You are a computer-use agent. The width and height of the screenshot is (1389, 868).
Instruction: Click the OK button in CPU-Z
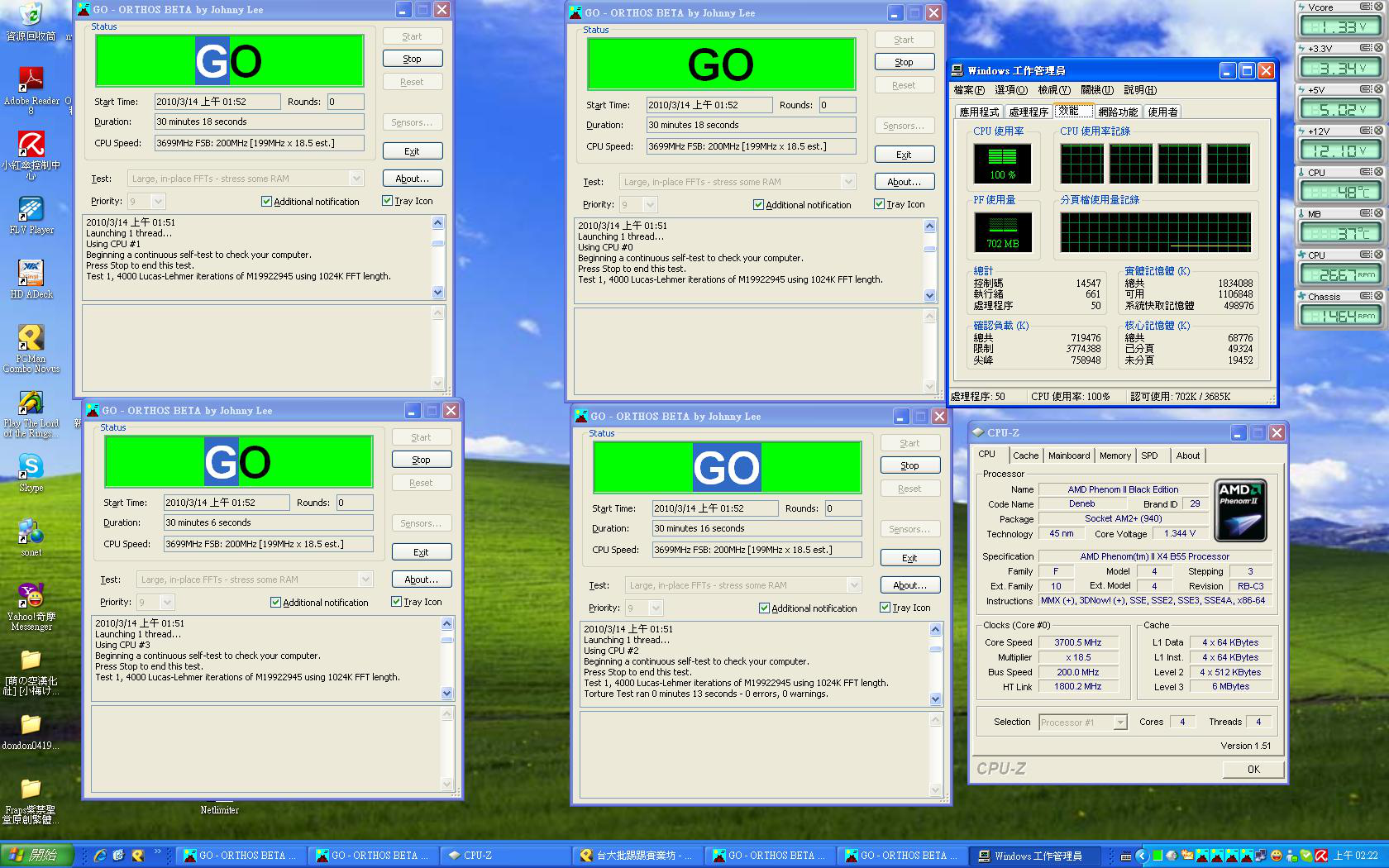[1253, 770]
